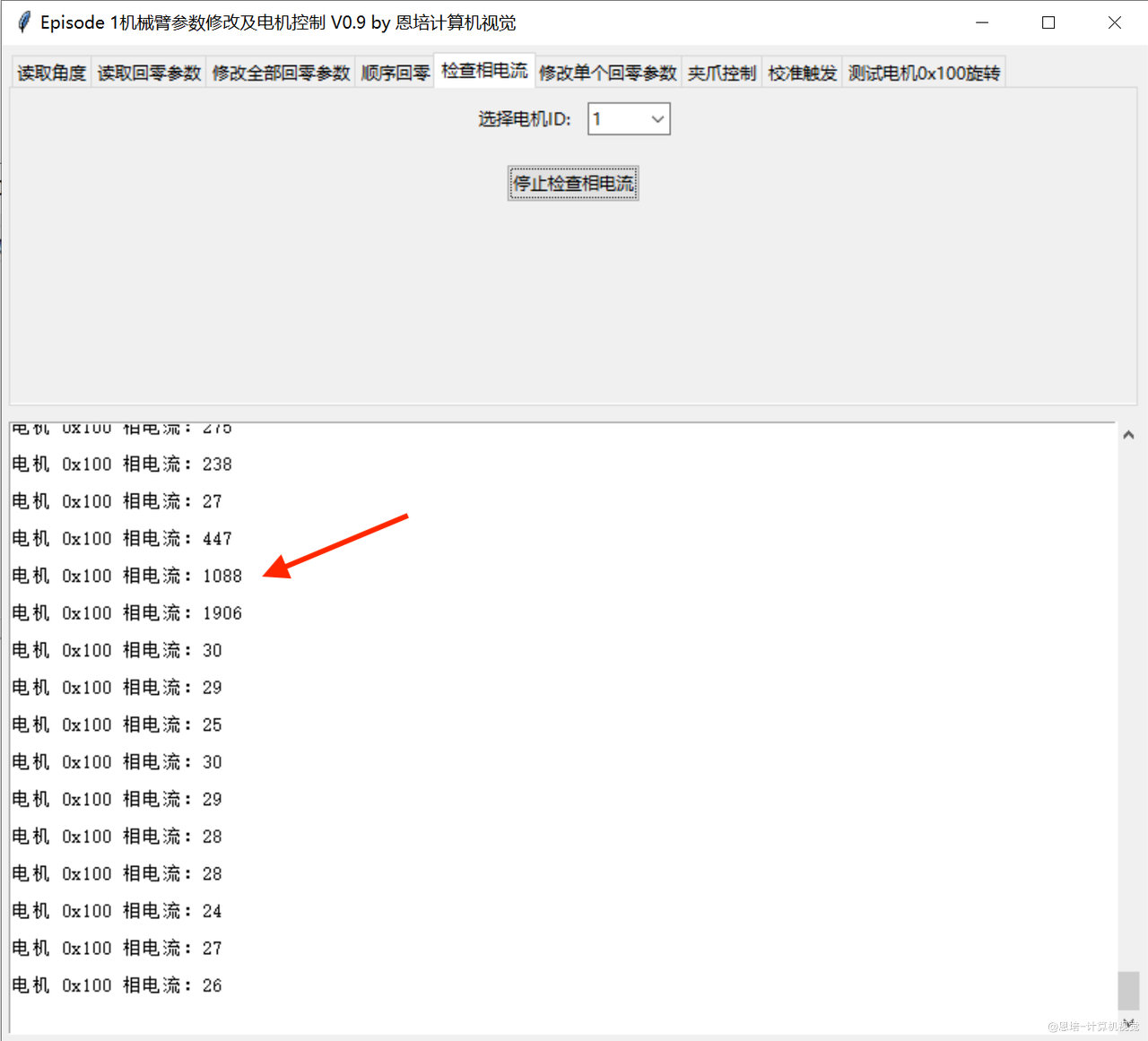
Task: Click the log scrollbar up arrow
Action: [1128, 435]
